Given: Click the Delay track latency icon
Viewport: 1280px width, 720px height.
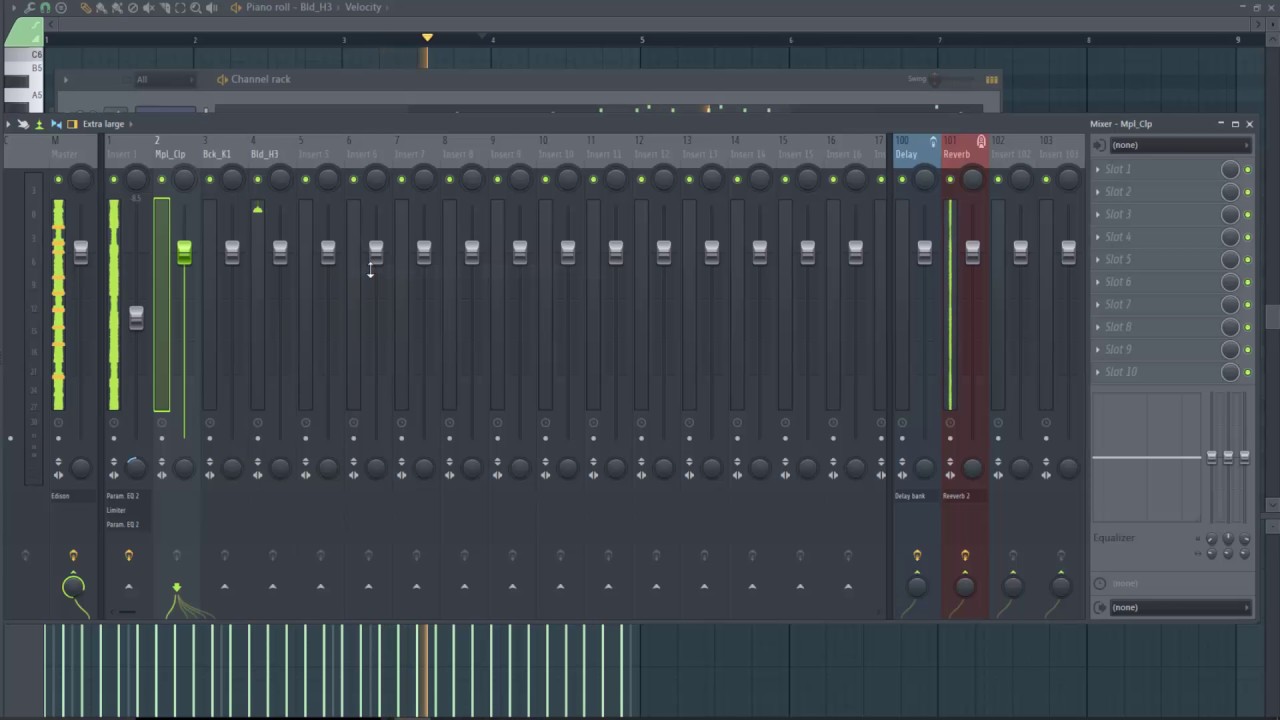Looking at the screenshot, I should point(933,142).
